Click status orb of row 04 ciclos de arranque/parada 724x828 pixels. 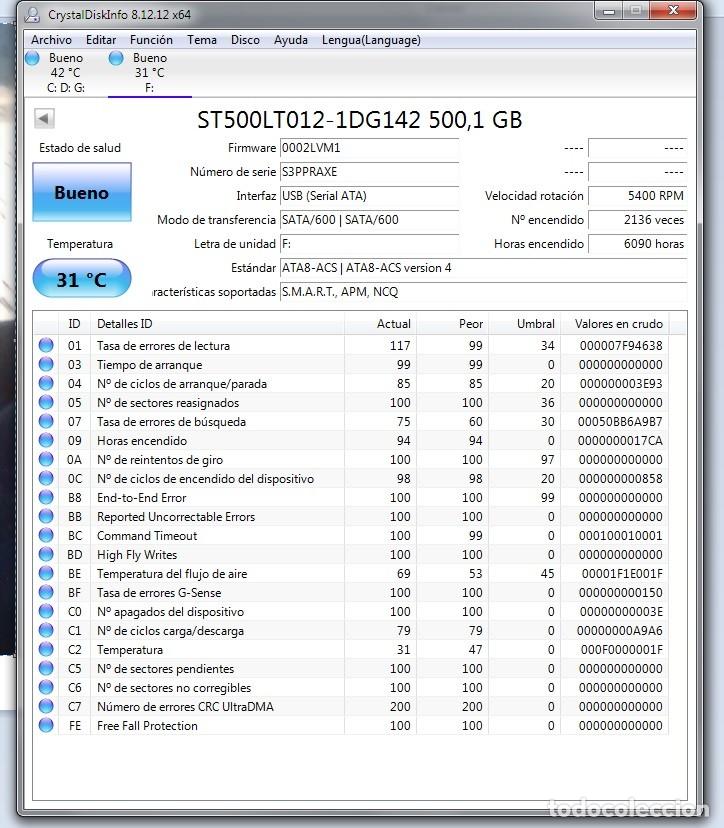(46, 383)
